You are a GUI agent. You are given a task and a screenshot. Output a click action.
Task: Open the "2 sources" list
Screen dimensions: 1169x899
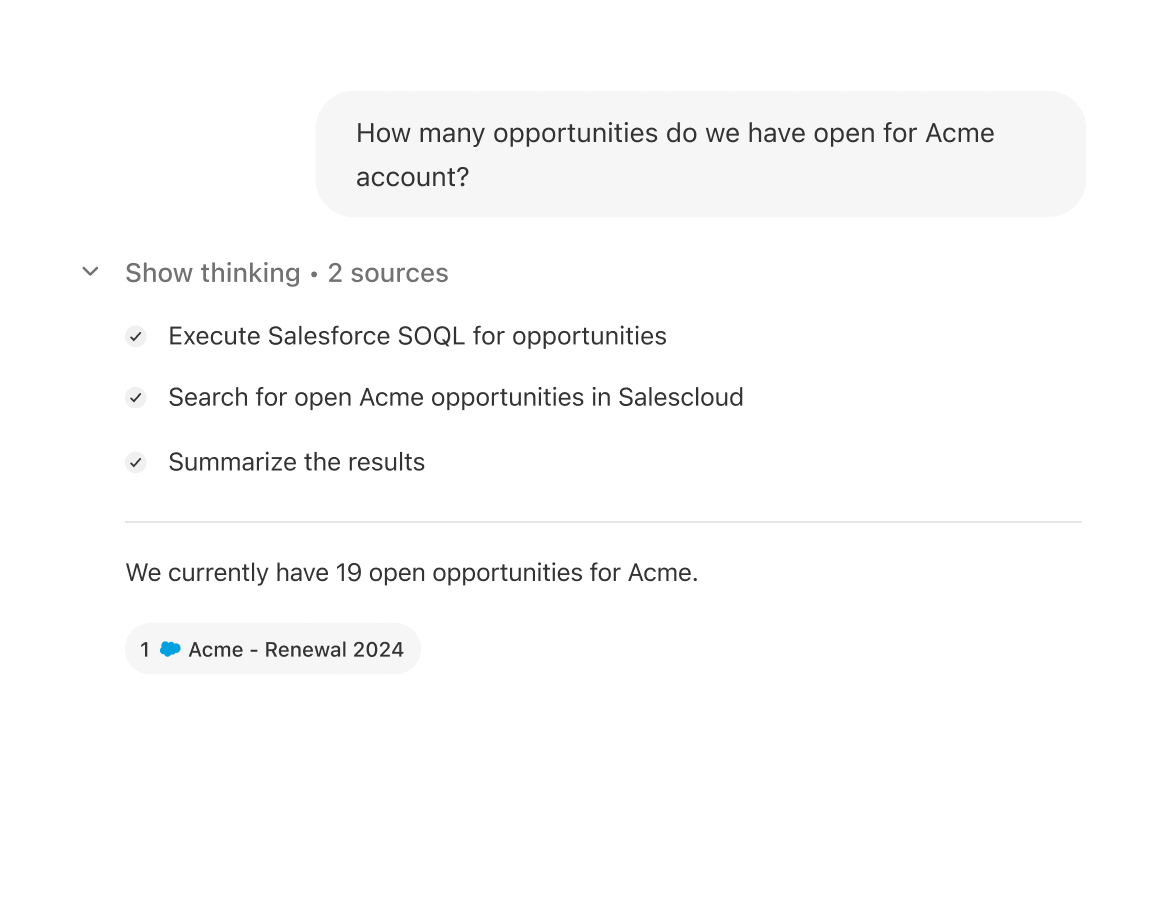tap(388, 273)
